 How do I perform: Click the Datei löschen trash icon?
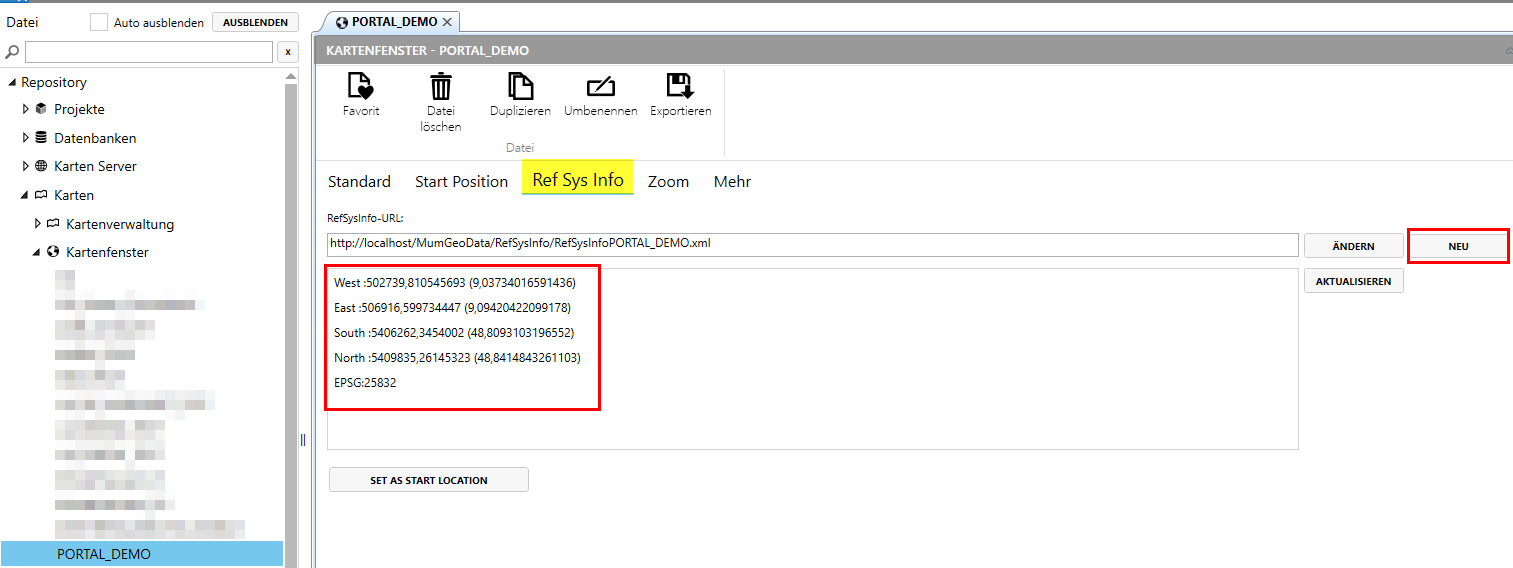coord(441,86)
